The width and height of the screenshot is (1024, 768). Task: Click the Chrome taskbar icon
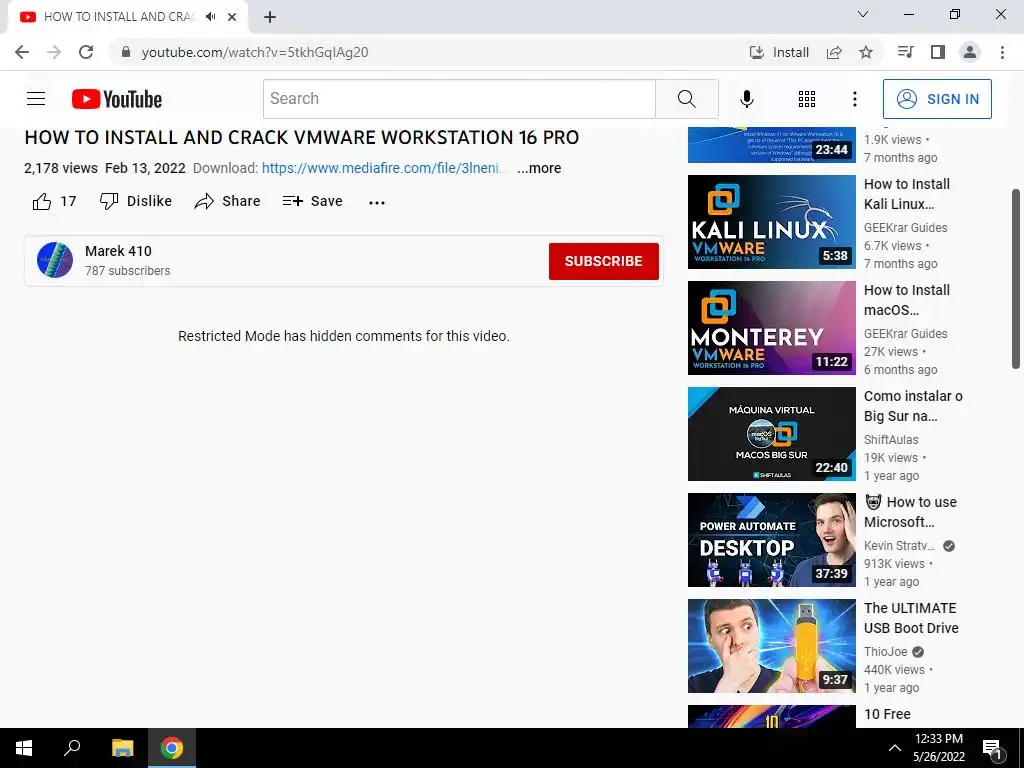172,748
